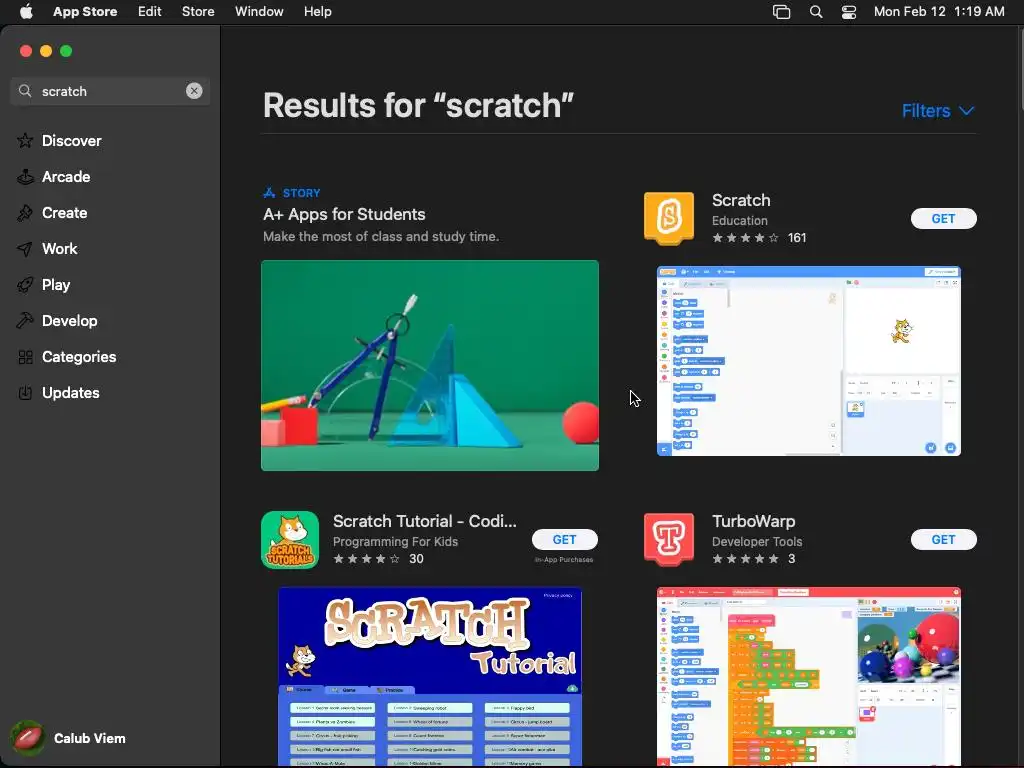The height and width of the screenshot is (768, 1024).
Task: Click the Categories grid icon
Action: (25, 357)
